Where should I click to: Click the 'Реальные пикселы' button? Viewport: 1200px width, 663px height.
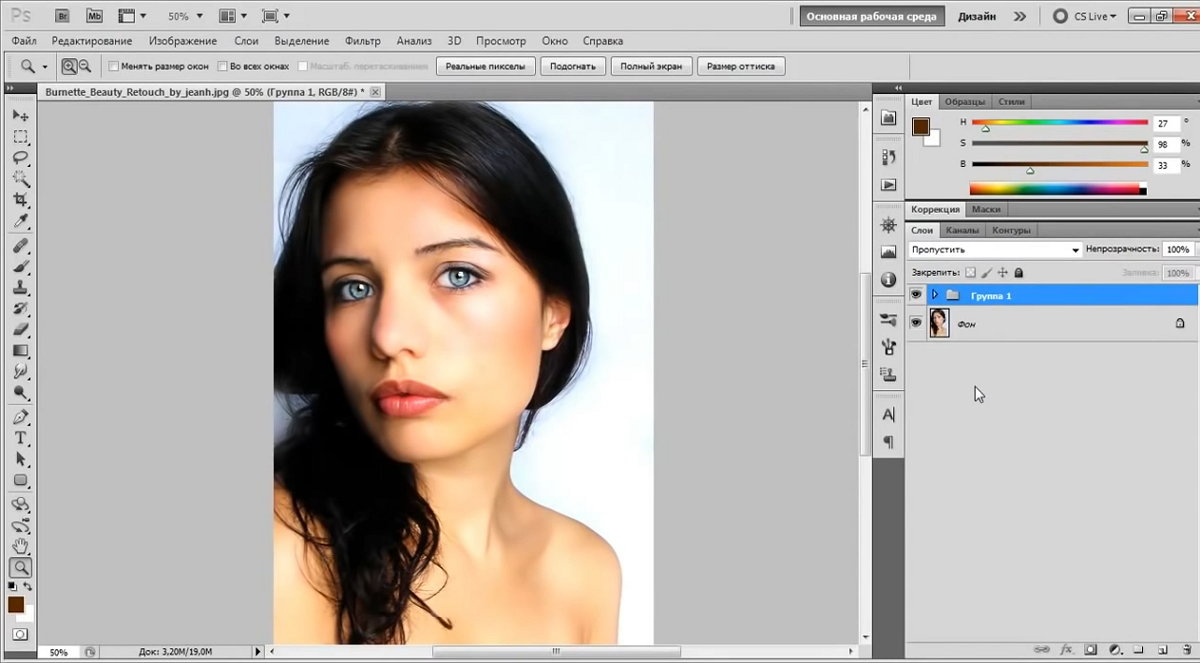pos(484,66)
